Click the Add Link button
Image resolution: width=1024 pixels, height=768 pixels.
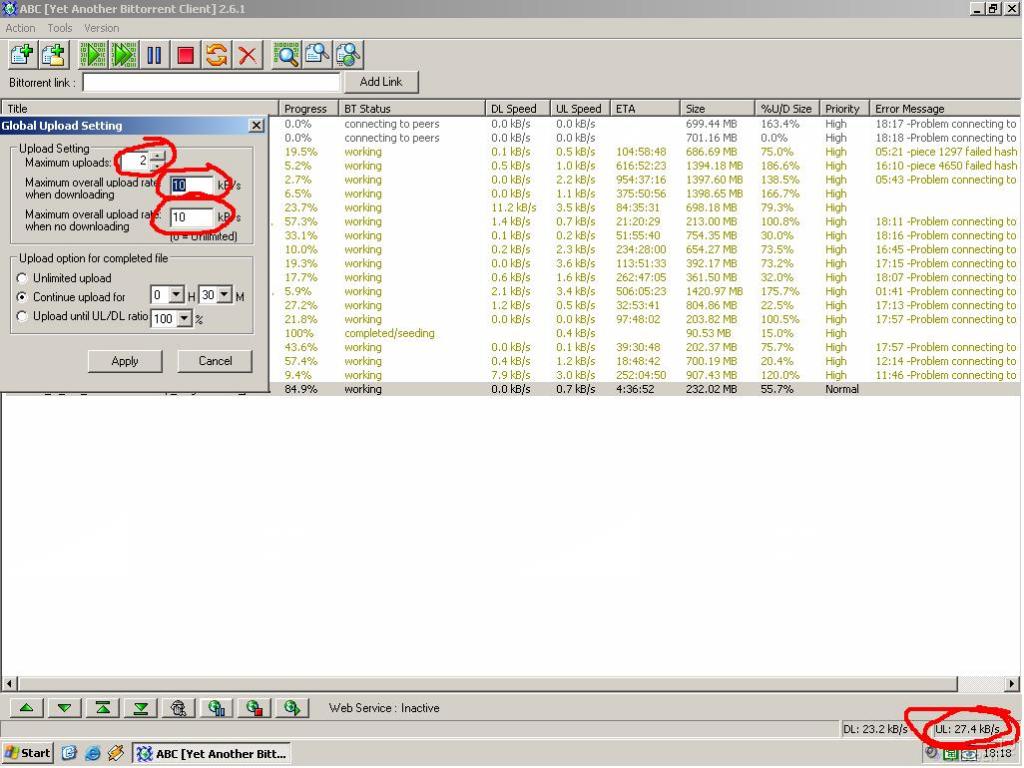pyautogui.click(x=381, y=82)
